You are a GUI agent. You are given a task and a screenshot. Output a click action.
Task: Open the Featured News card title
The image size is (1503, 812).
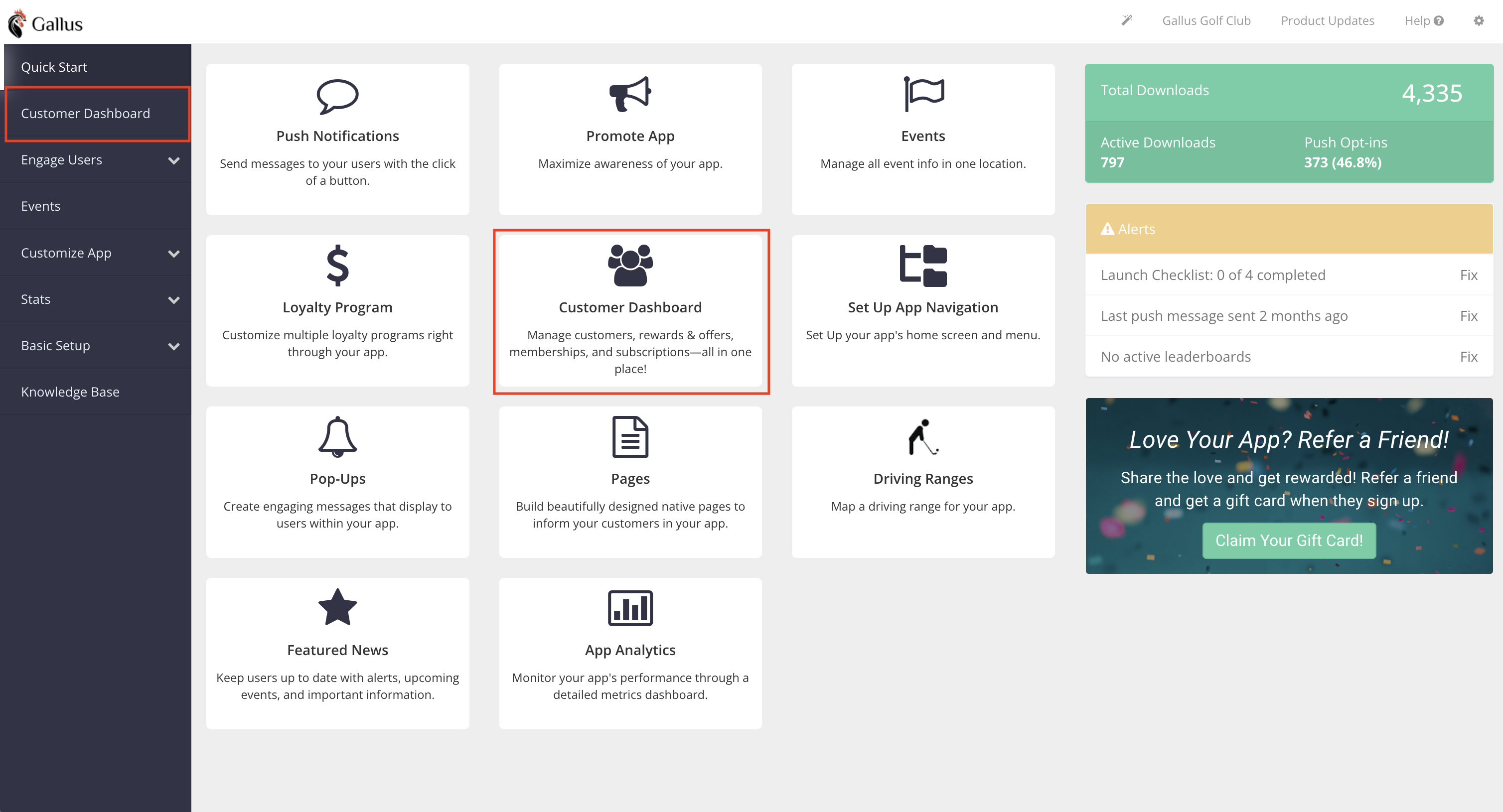(337, 650)
